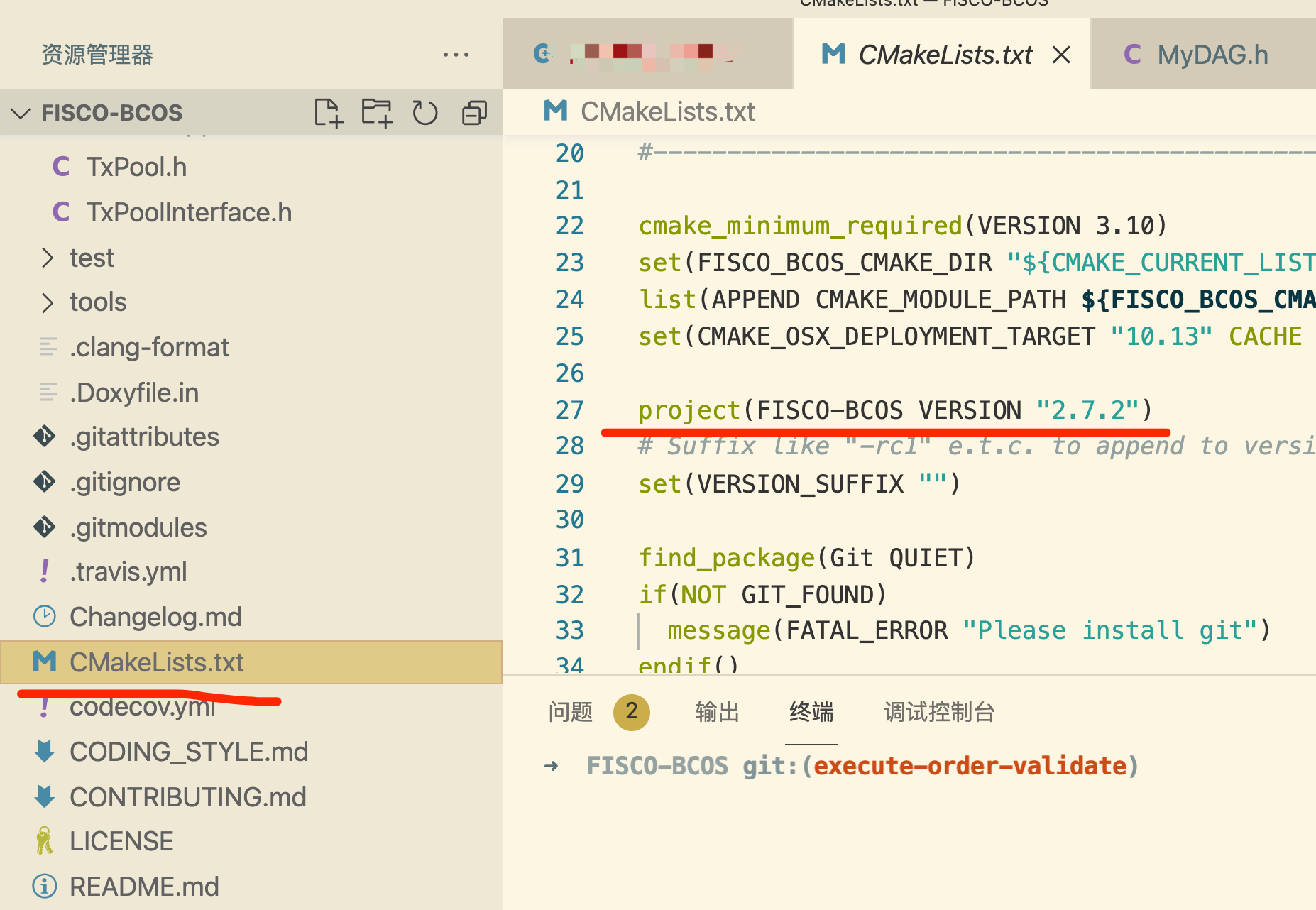The image size is (1316, 910).
Task: Click the set(VERSION_SUFFIX "") line
Action: (799, 484)
